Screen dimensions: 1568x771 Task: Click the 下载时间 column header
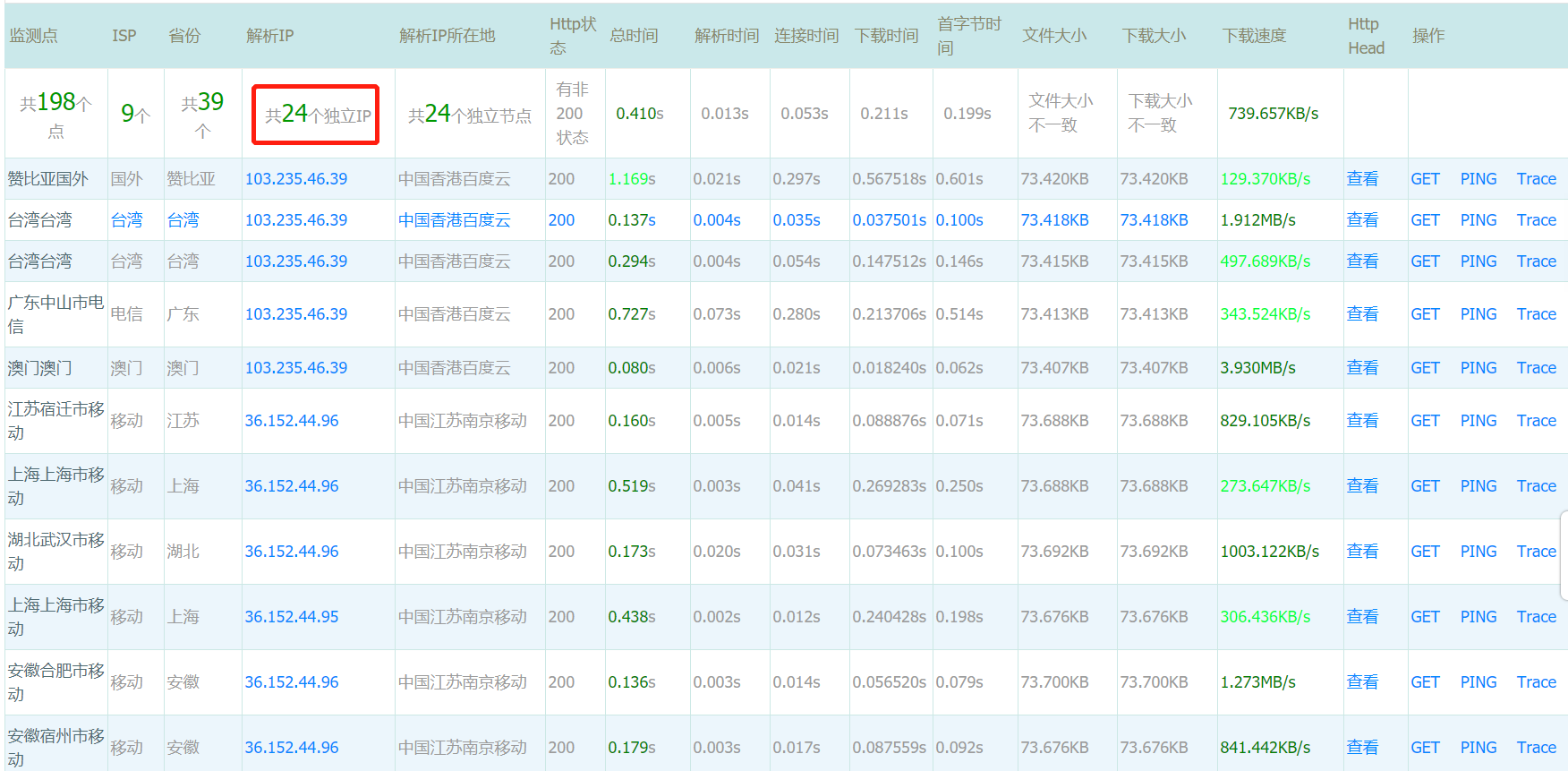pyautogui.click(x=887, y=36)
